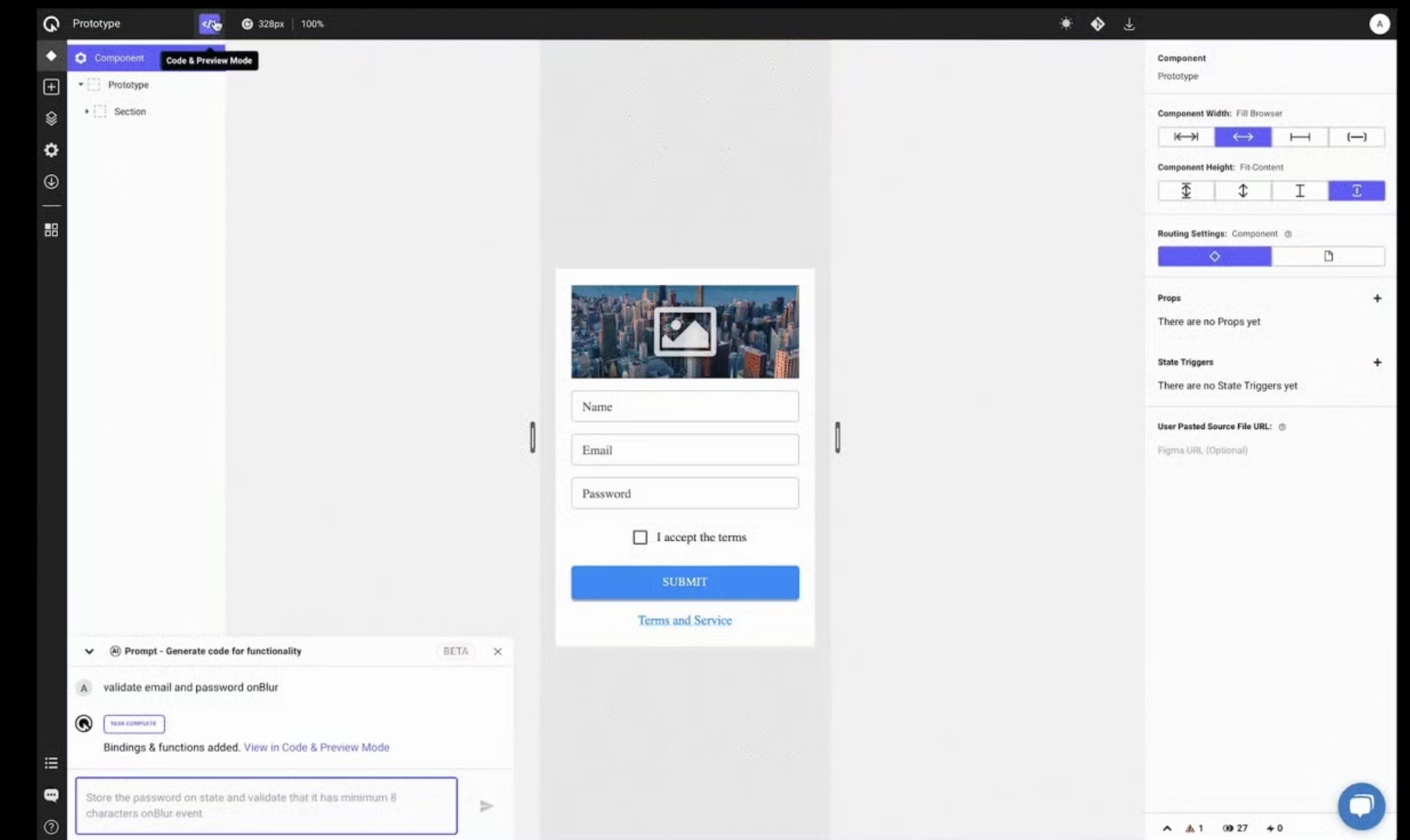
Task: Open the settings gear in left sidebar
Action: tap(51, 150)
